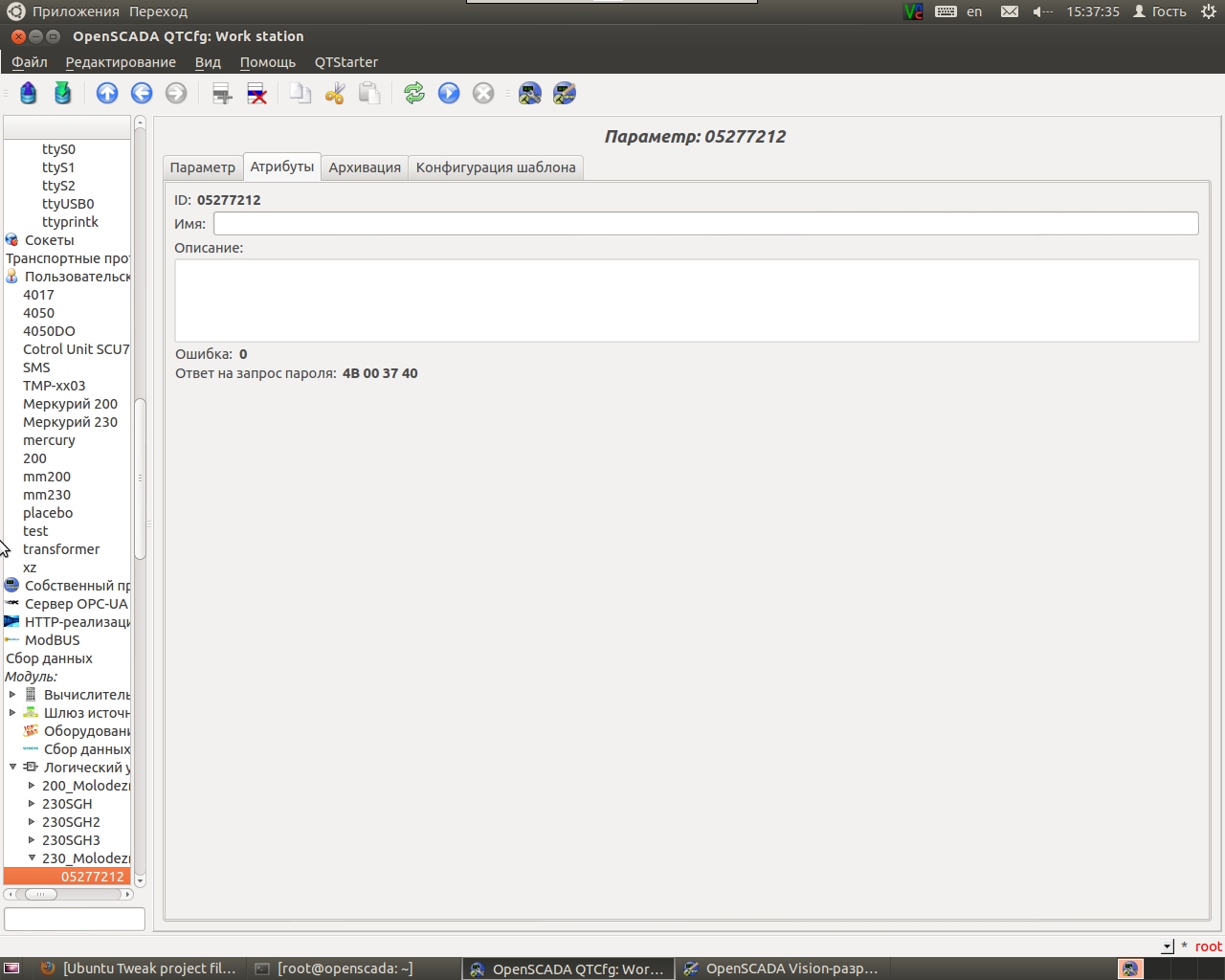Click the tree panel horizontal scrollbar
Screen dimensions: 1225x980
tap(69, 894)
